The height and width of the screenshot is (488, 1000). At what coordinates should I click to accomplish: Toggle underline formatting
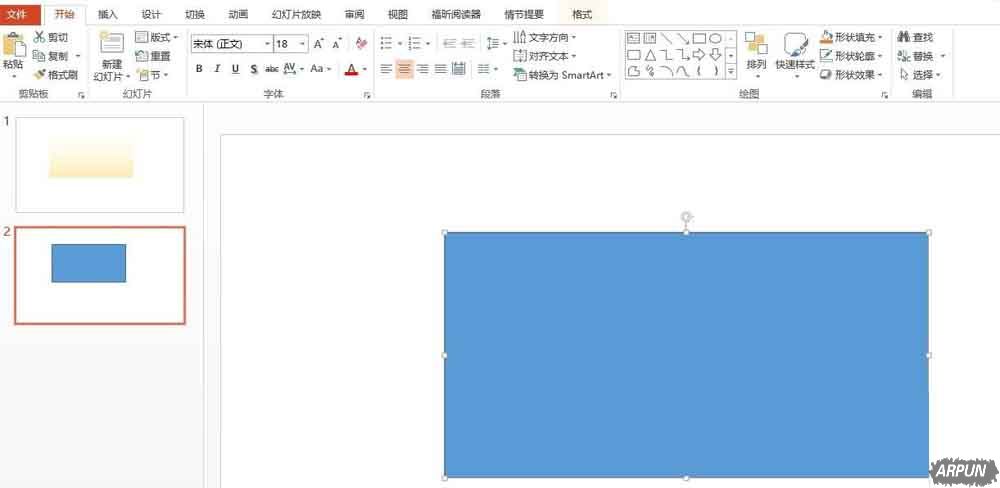tap(235, 69)
